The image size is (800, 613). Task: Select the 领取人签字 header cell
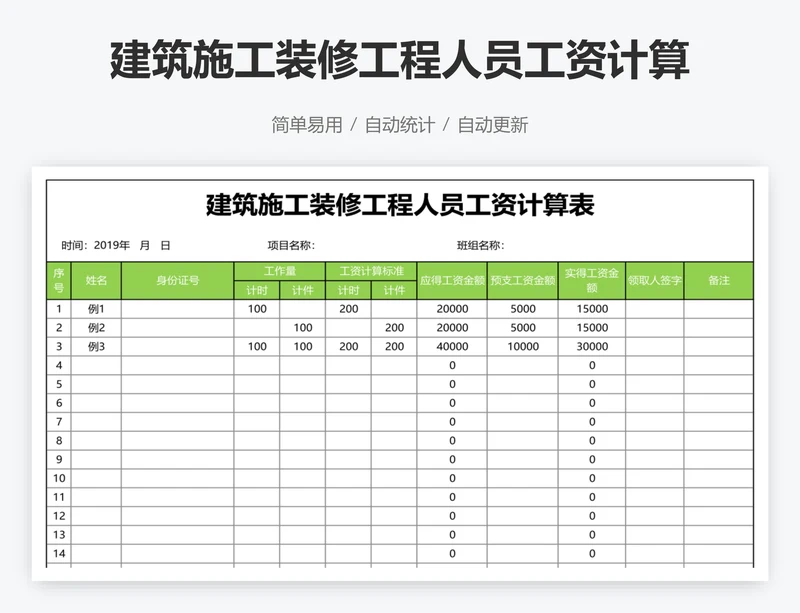pos(655,281)
